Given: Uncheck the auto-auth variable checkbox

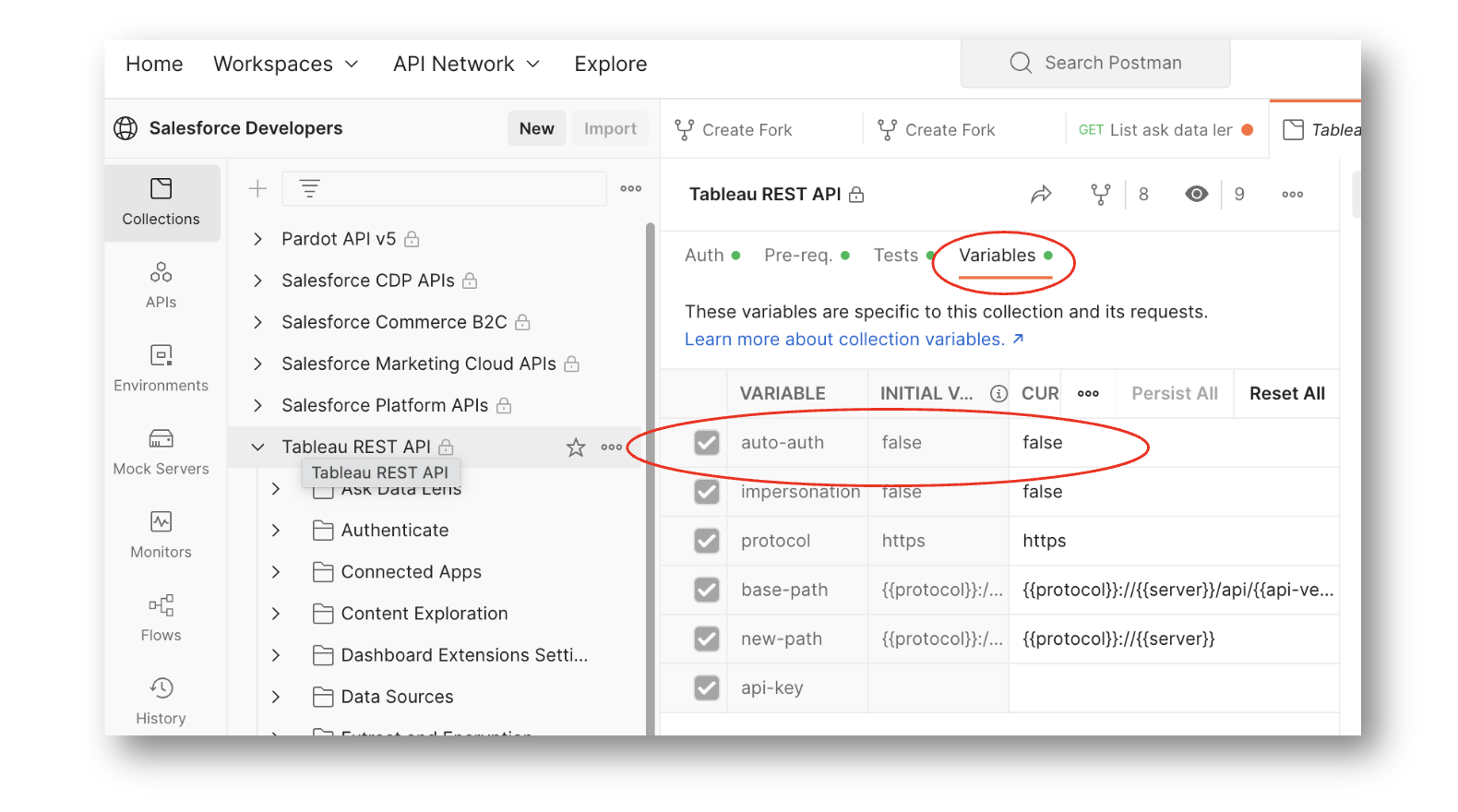Looking at the screenshot, I should click(x=707, y=443).
